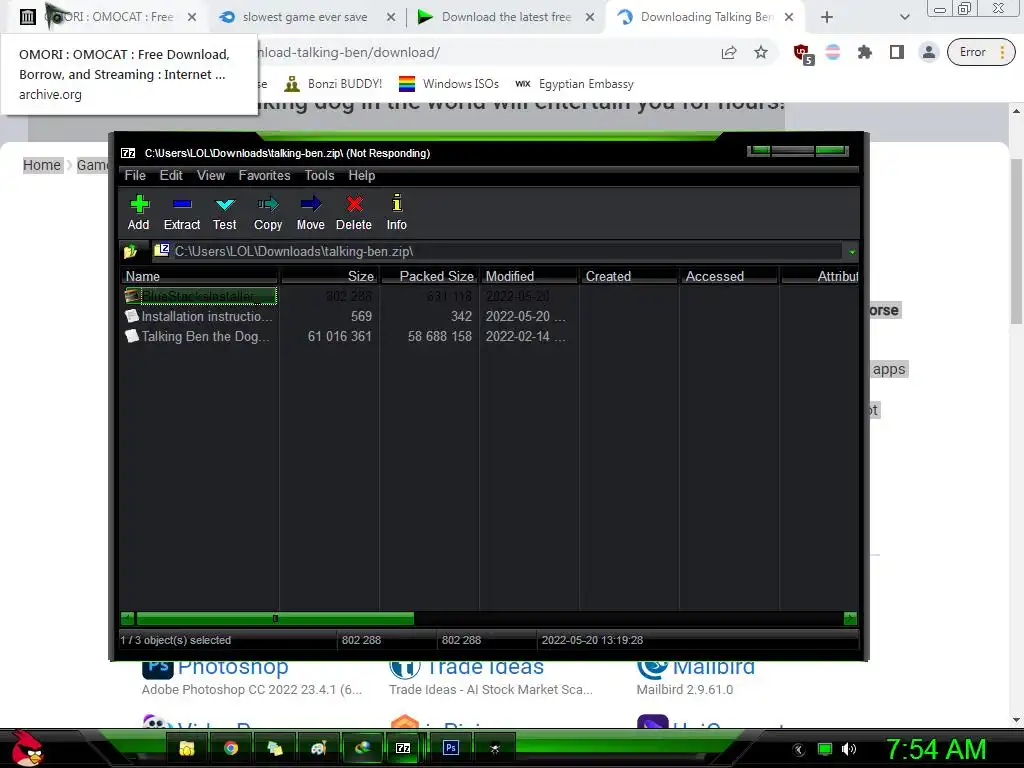This screenshot has width=1024, height=768.
Task: Open the Windows ISOs bookmark
Action: [x=449, y=84]
